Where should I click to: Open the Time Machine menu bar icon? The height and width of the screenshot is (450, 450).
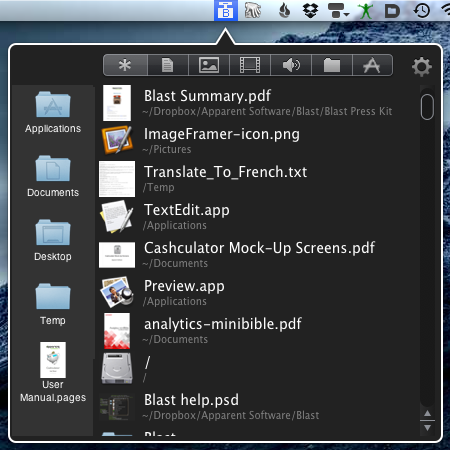pos(422,10)
